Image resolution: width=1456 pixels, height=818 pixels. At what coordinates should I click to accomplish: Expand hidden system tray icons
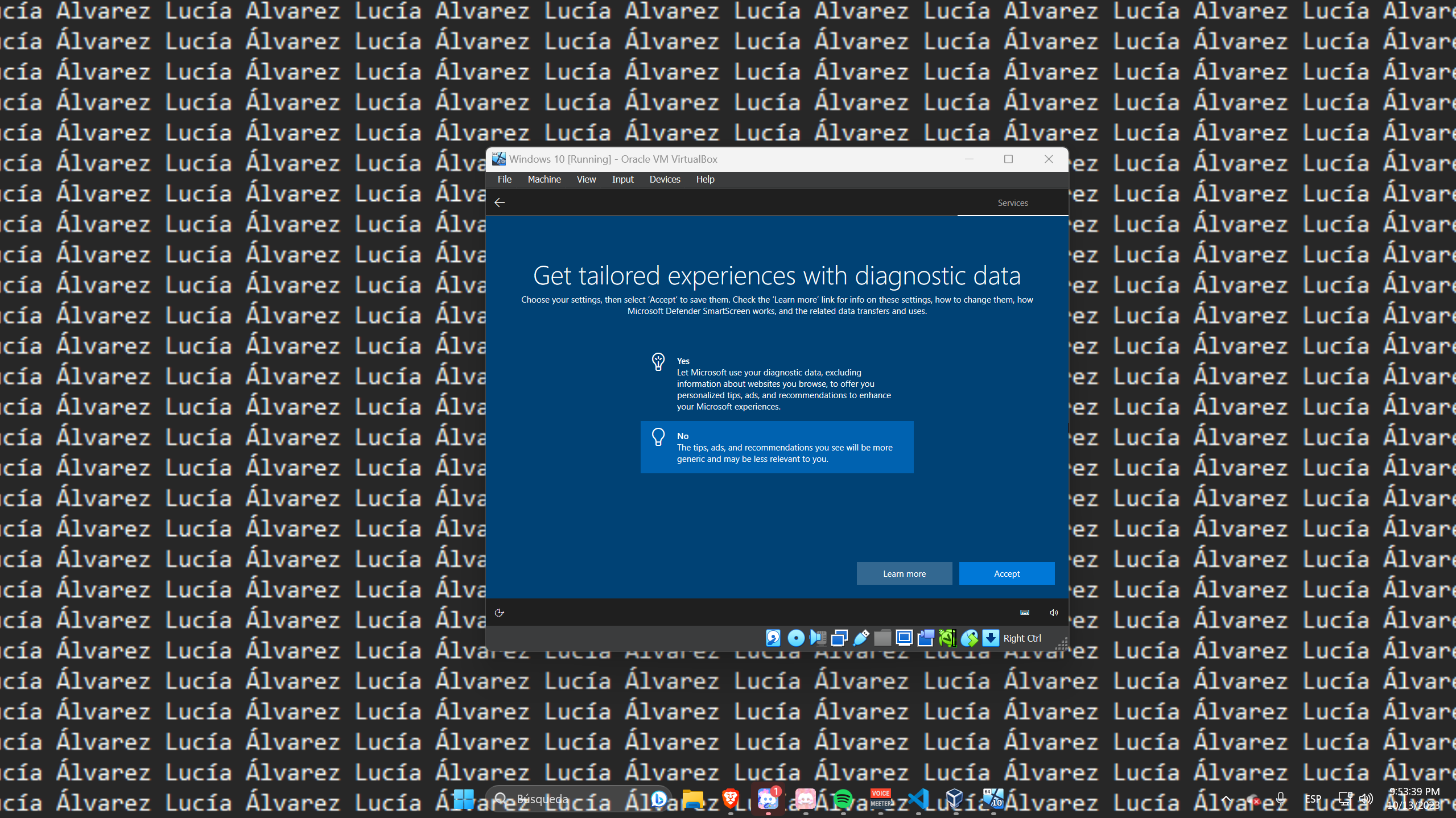point(1225,798)
